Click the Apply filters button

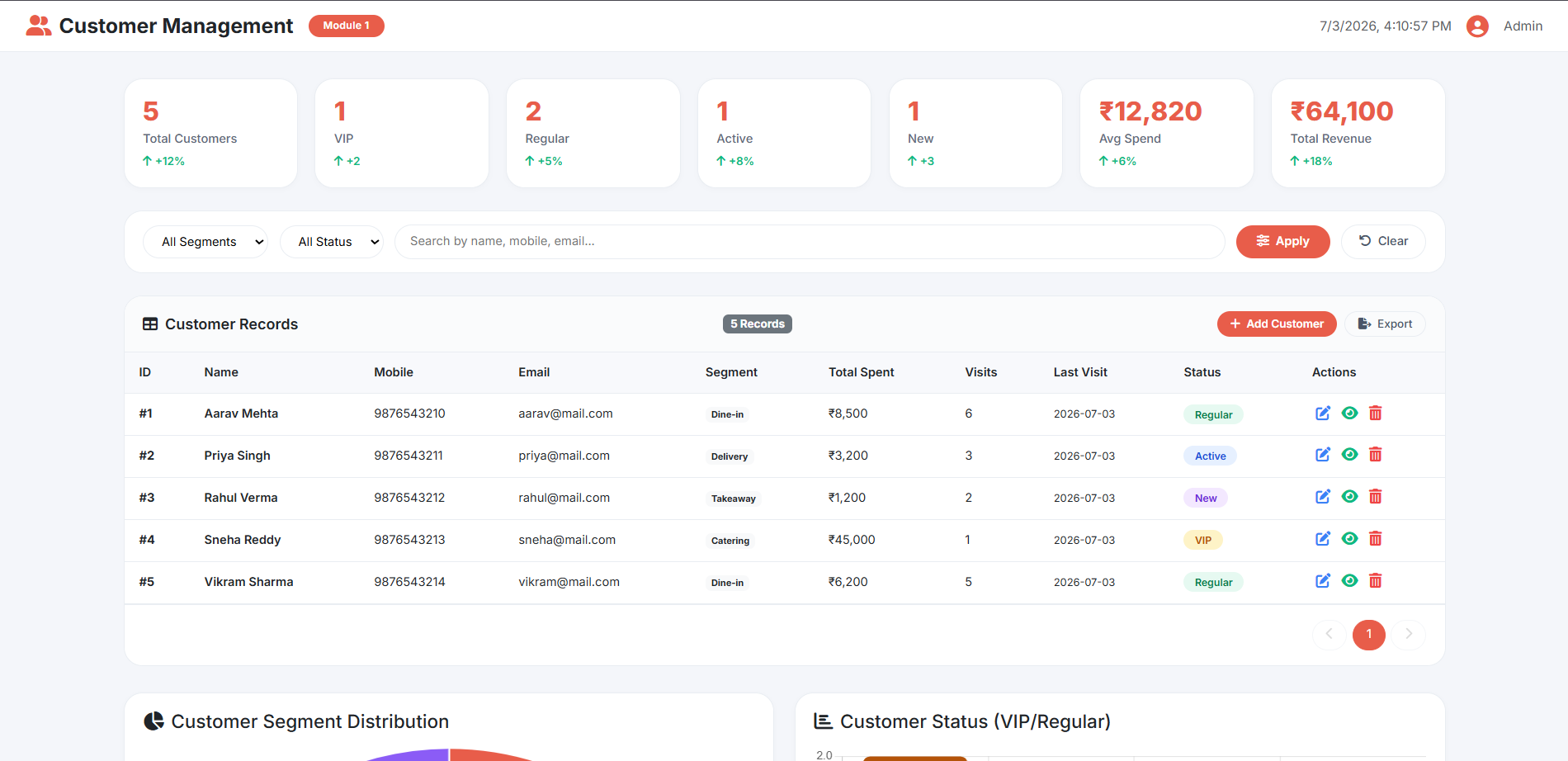(x=1282, y=241)
